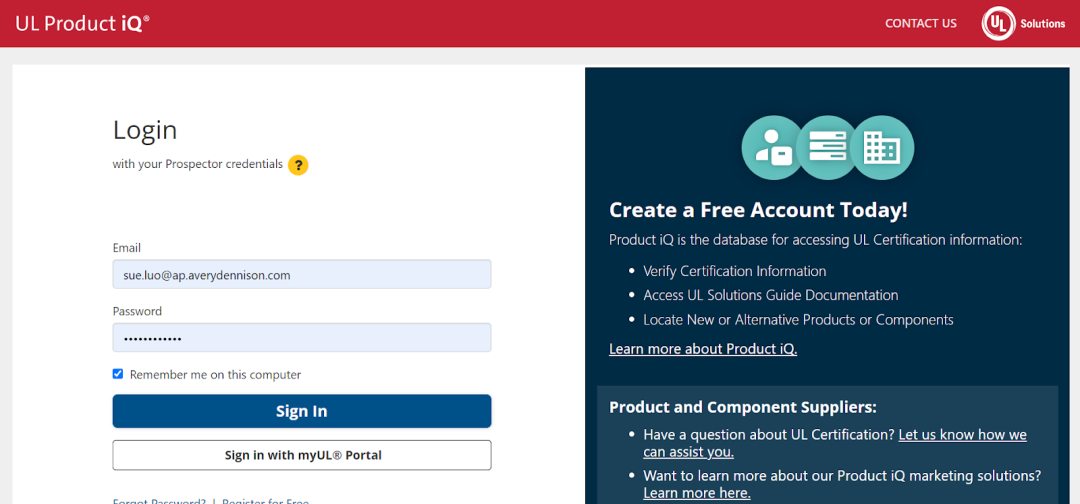Viewport: 1080px width, 504px height.
Task: Open Learn more about Product iQ link
Action: pyautogui.click(x=703, y=349)
